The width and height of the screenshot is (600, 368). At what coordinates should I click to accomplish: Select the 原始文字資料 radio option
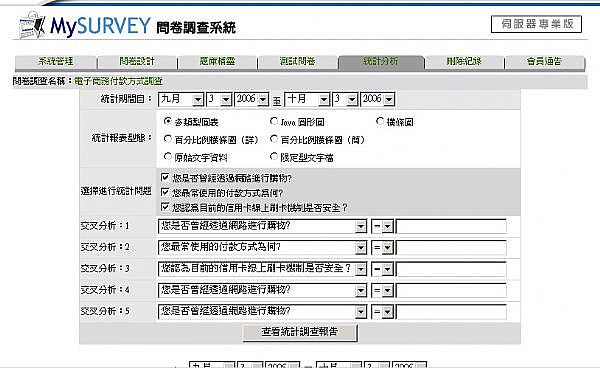coord(167,156)
